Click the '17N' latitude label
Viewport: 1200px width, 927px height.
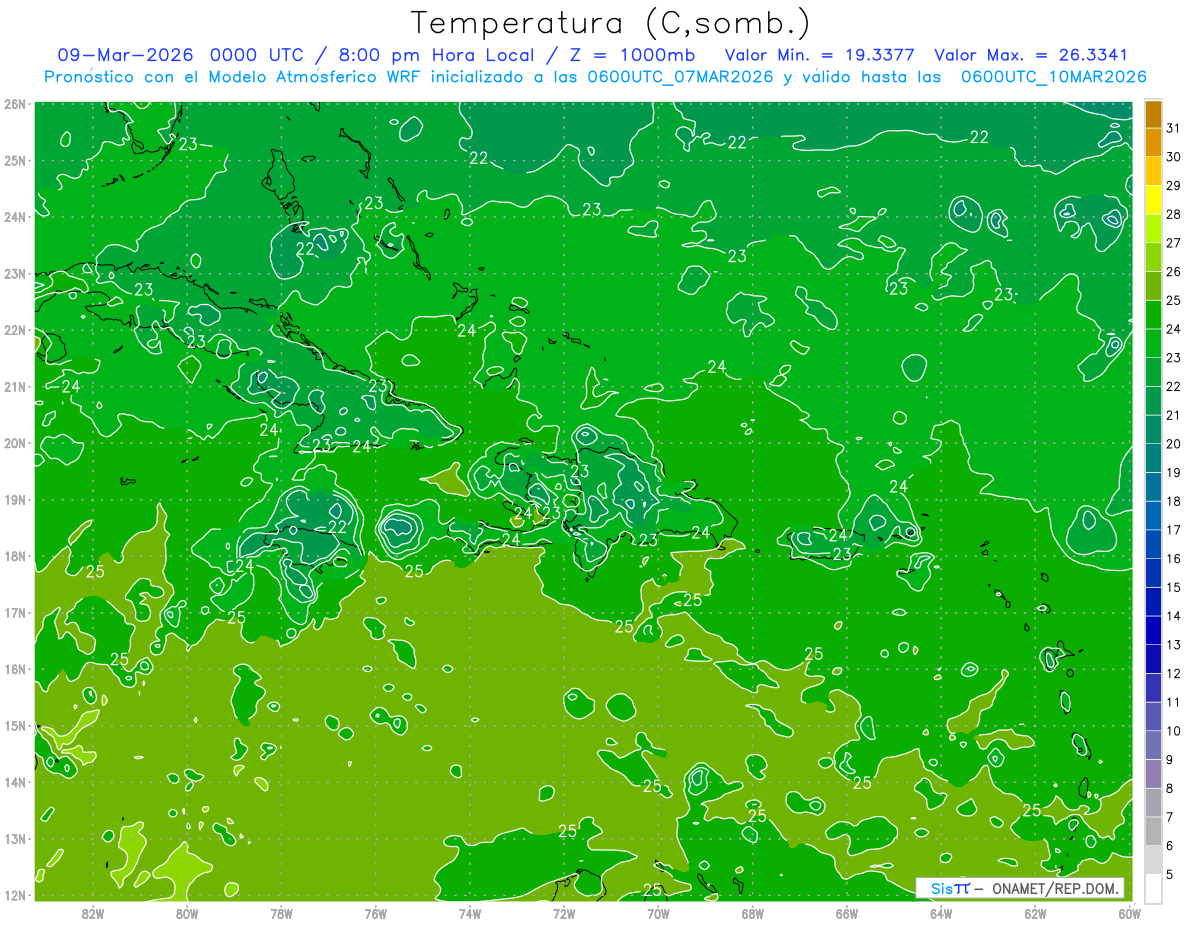point(15,612)
